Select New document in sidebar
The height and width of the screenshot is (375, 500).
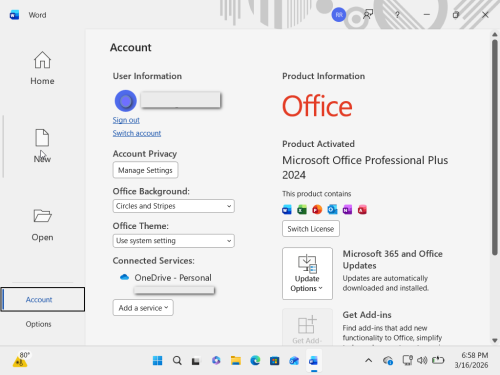click(x=42, y=146)
